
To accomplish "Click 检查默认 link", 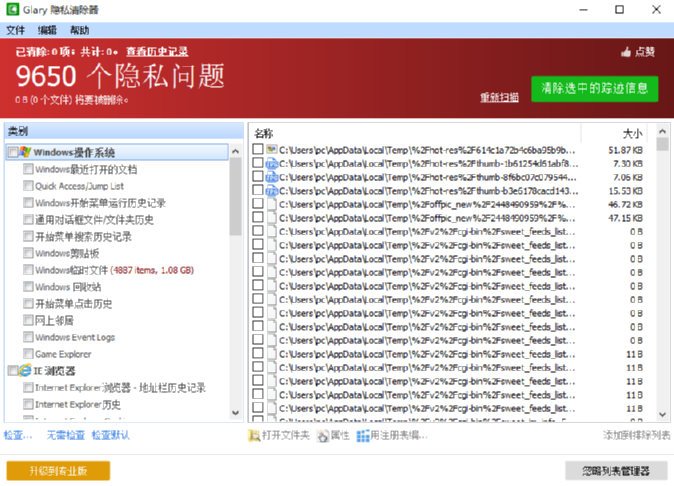I will 110,435.
